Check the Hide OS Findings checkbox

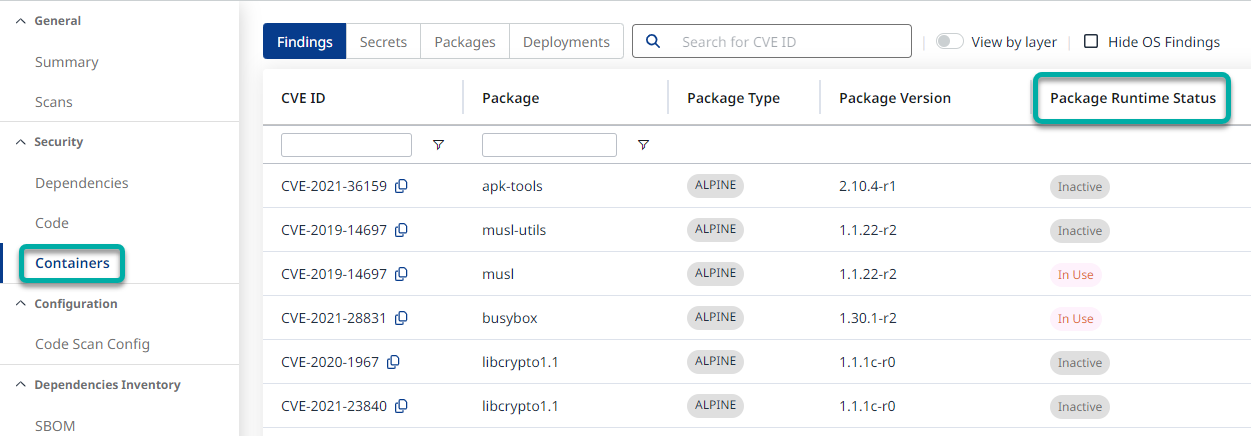click(x=1091, y=42)
